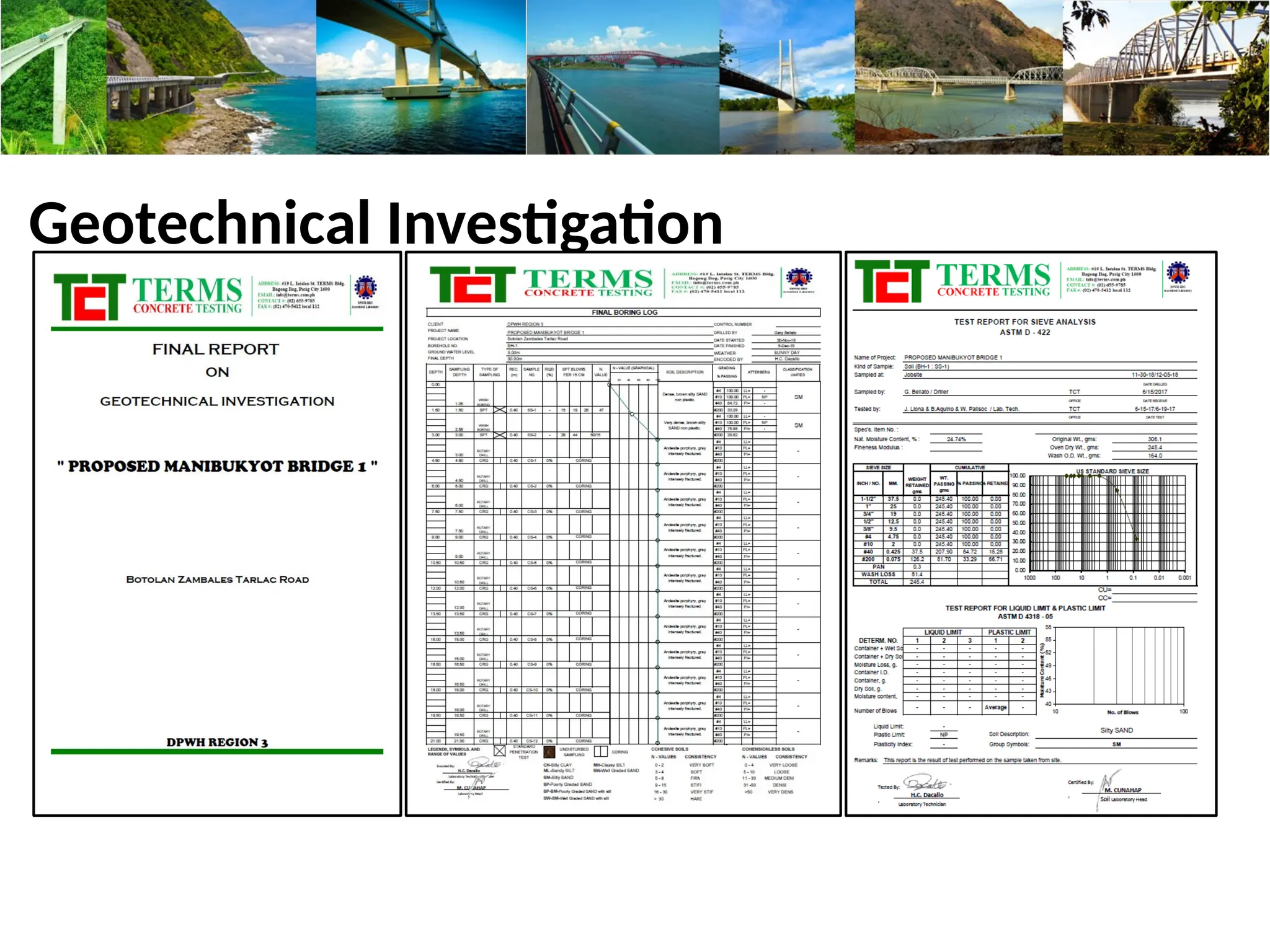
Task: Click the Group Symbols value 'SM' on Sieve report
Action: (x=1116, y=744)
